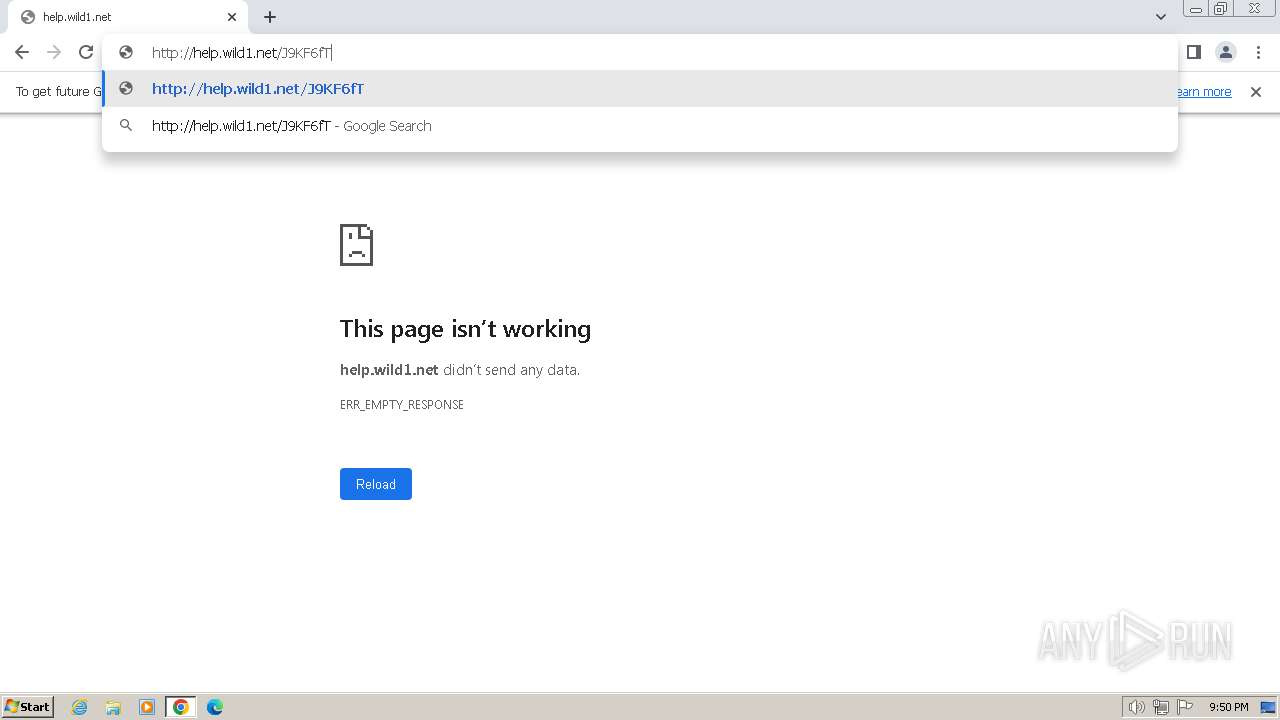The image size is (1280, 720).
Task: Click the show desktop tray icon
Action: [1268, 707]
